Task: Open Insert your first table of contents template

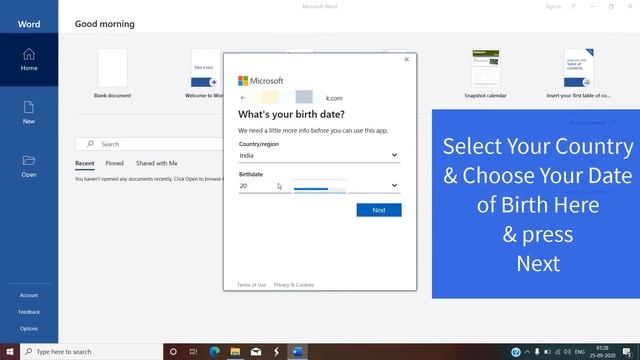Action: click(578, 73)
